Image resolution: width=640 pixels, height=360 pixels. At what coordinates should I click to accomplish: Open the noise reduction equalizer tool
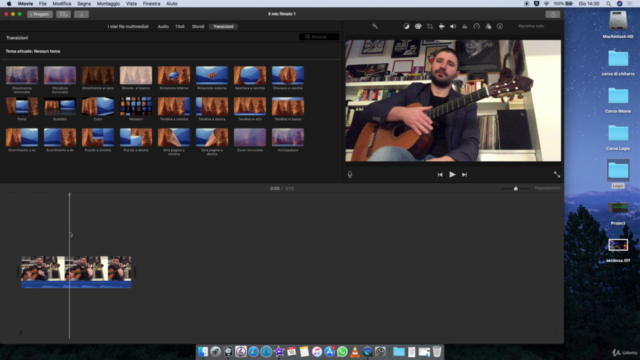pos(464,26)
